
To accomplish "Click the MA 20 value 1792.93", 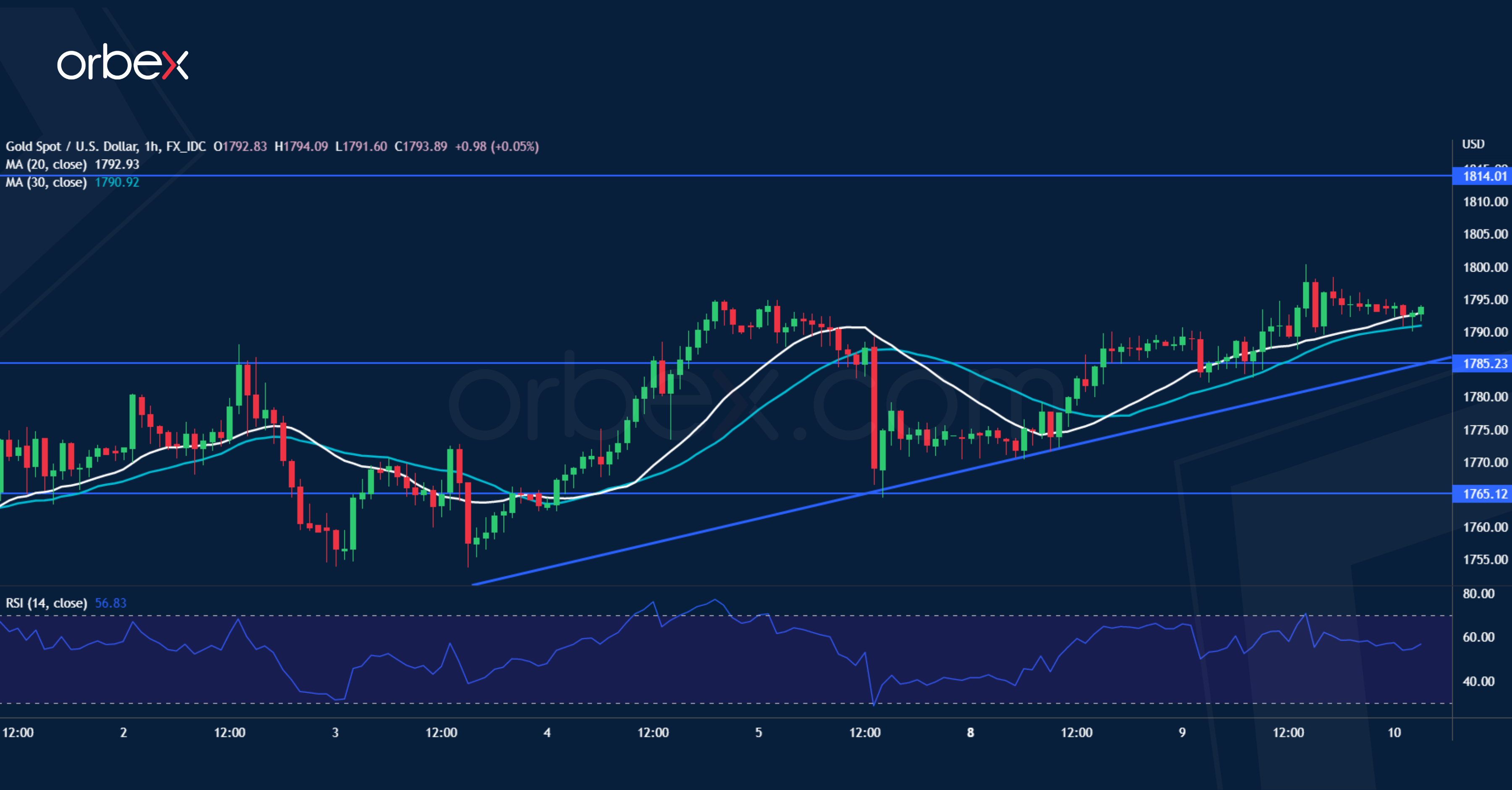I will click(117, 164).
